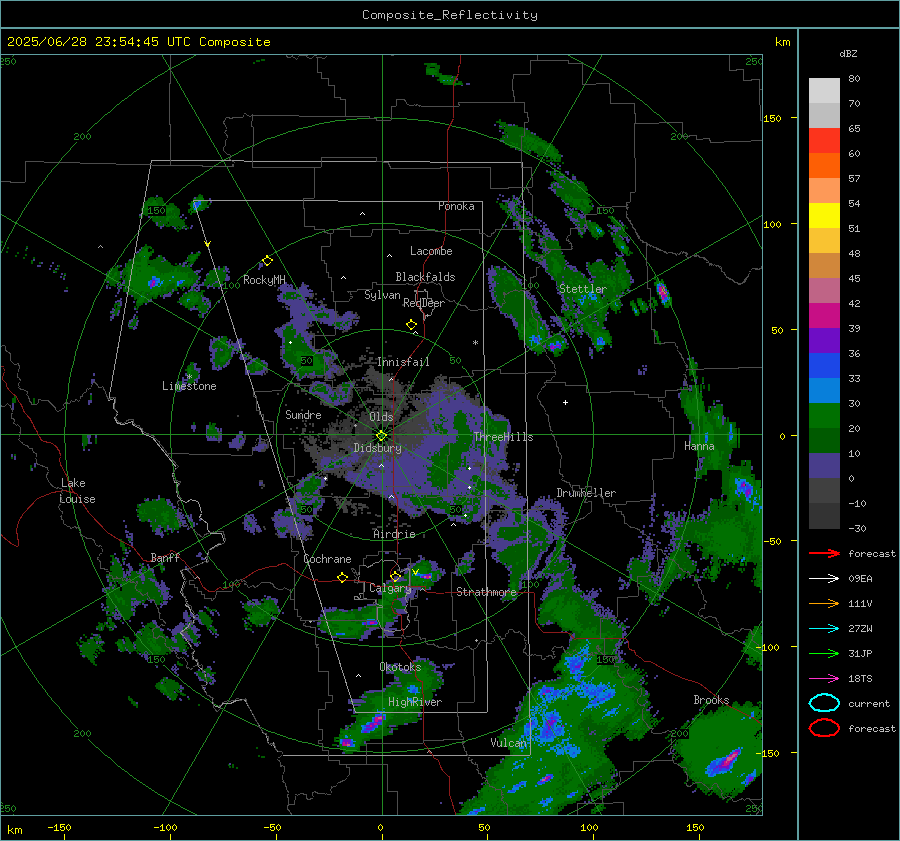Image resolution: width=900 pixels, height=841 pixels.
Task: Click the RedDeer city label
Action: pyautogui.click(x=424, y=303)
